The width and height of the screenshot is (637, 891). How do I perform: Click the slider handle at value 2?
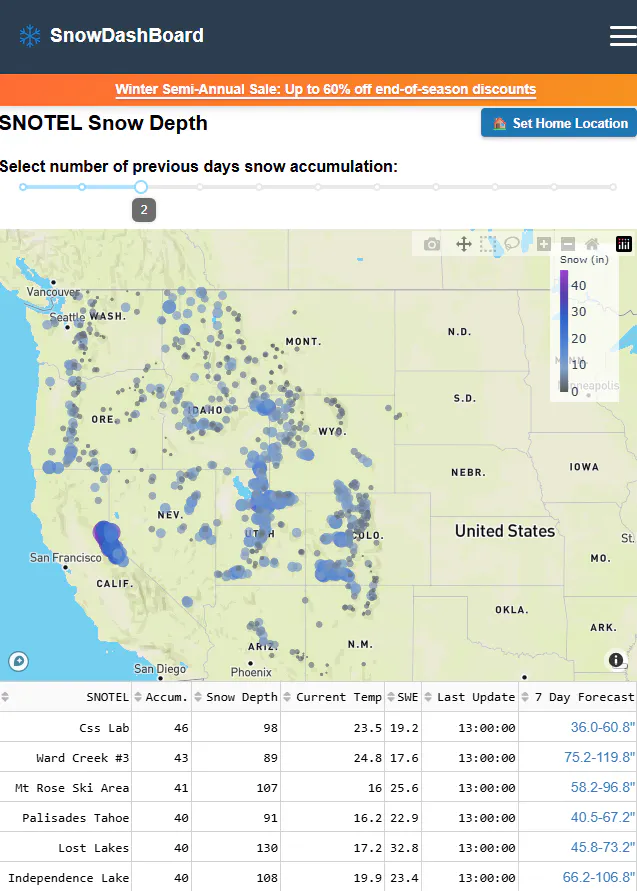click(x=141, y=187)
